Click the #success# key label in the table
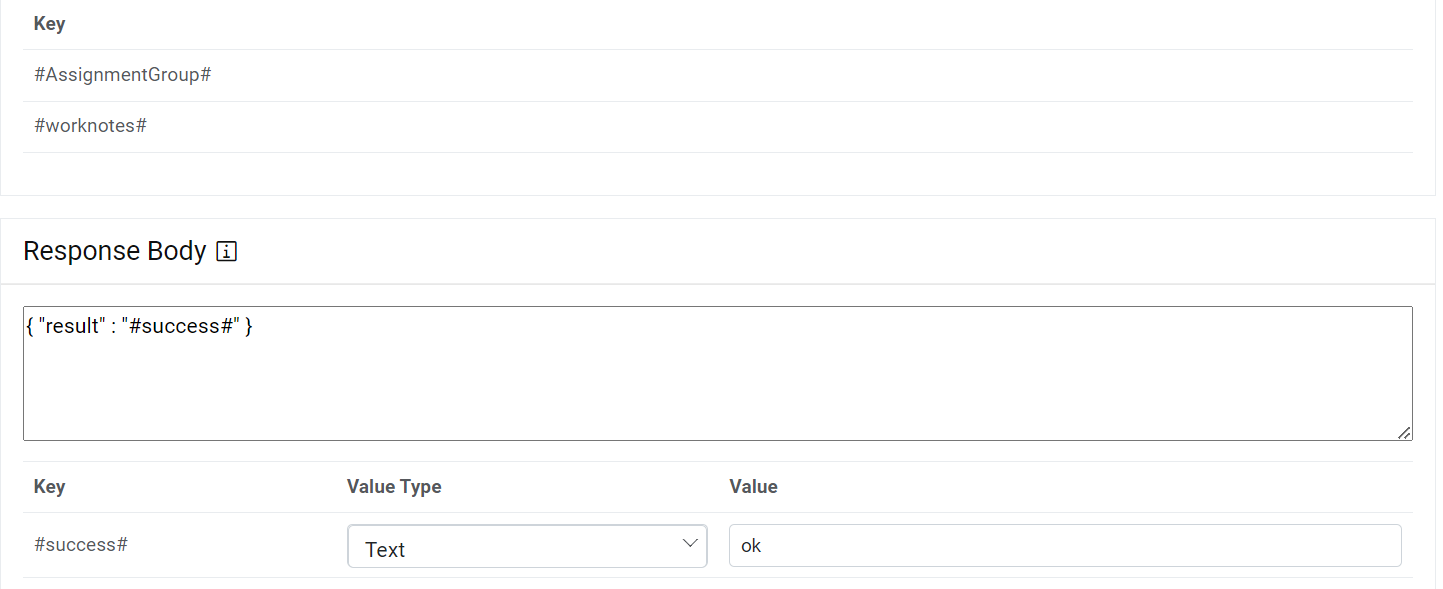Image resolution: width=1443 pixels, height=589 pixels. (81, 545)
